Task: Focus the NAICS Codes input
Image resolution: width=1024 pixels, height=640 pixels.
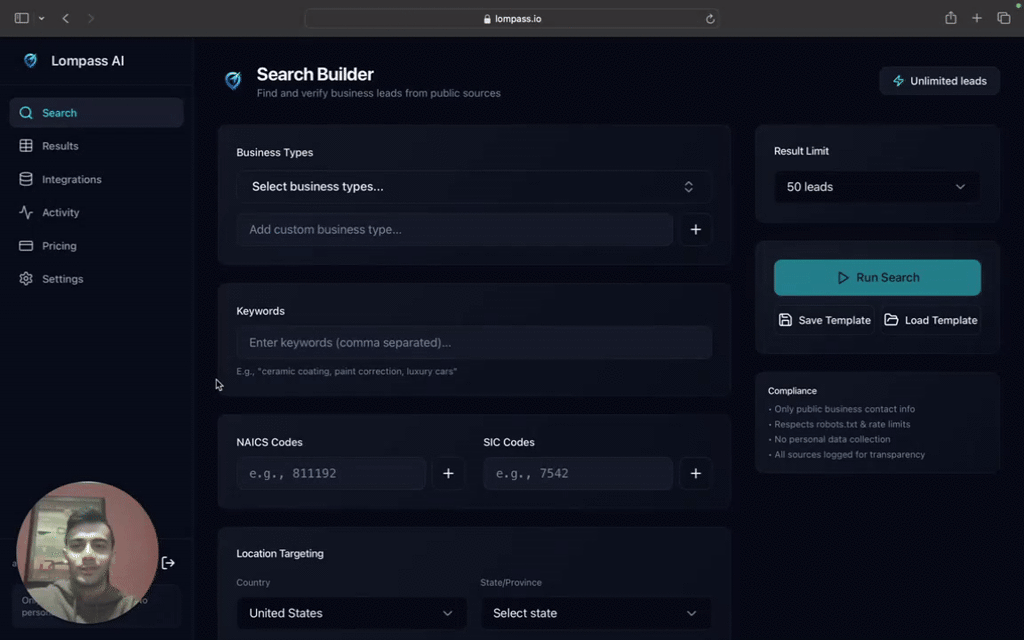Action: pos(331,473)
